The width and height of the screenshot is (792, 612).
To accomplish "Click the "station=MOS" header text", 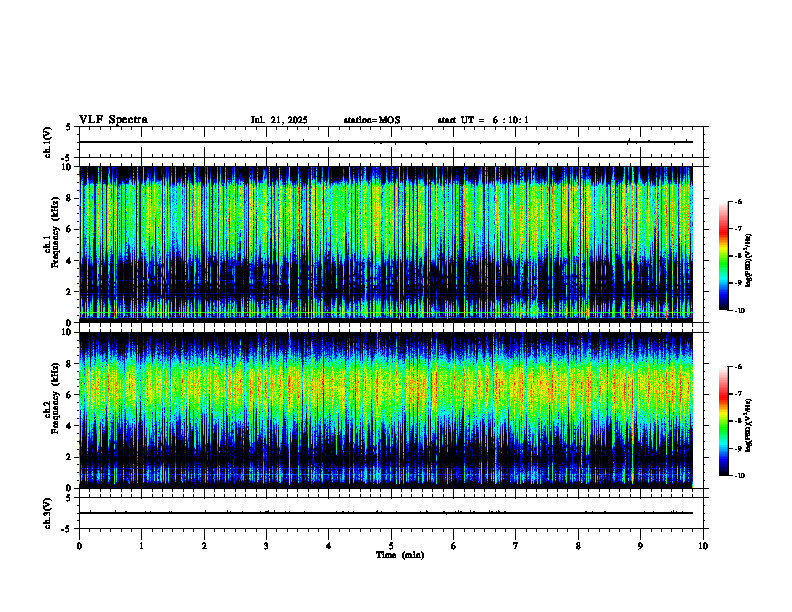I will click(x=372, y=120).
